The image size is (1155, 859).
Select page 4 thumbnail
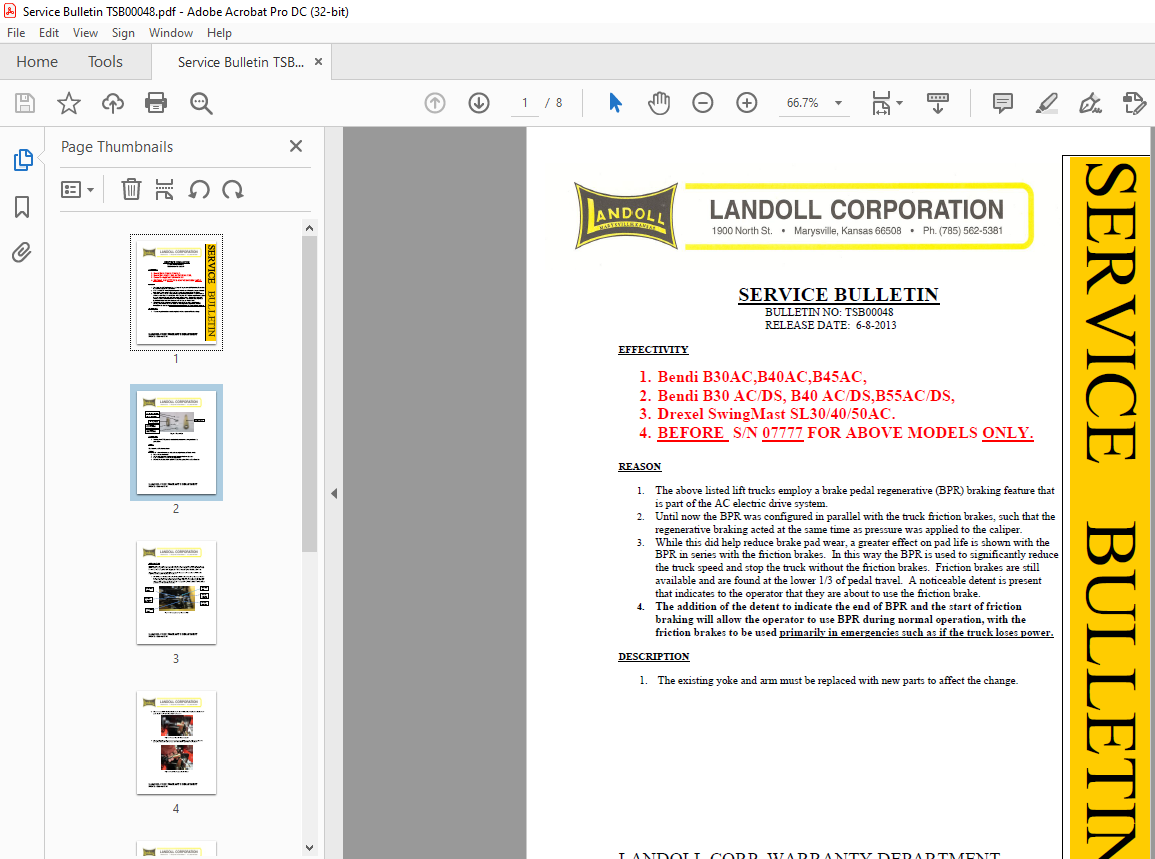[176, 743]
